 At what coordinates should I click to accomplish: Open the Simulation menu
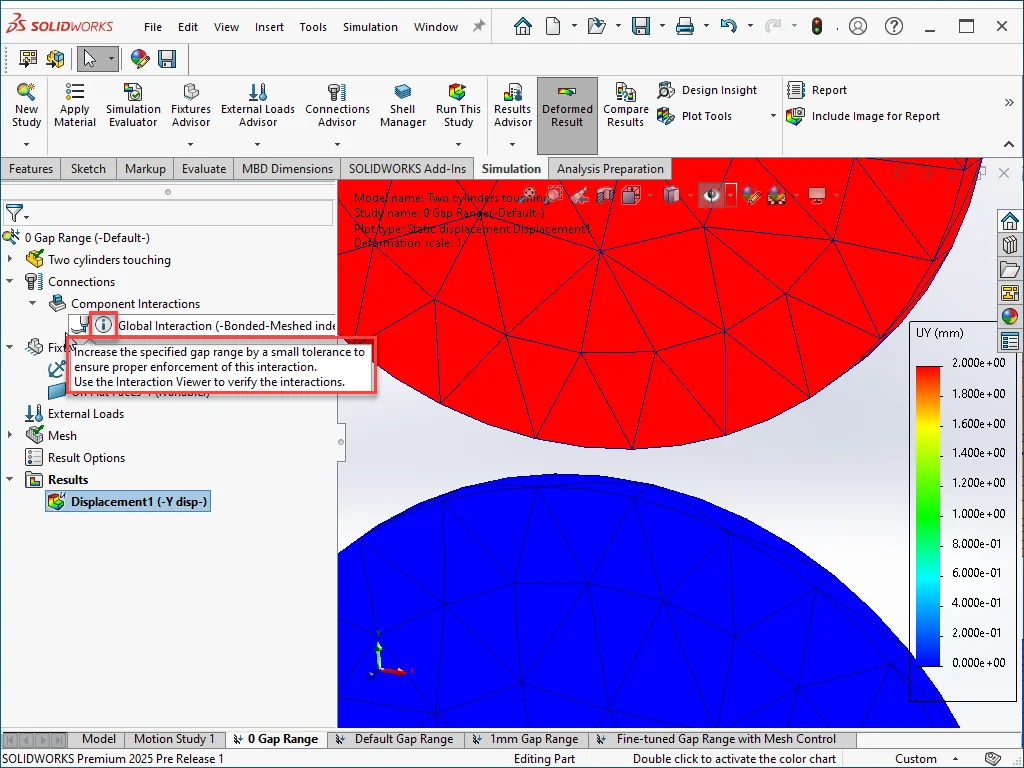pyautogui.click(x=370, y=27)
